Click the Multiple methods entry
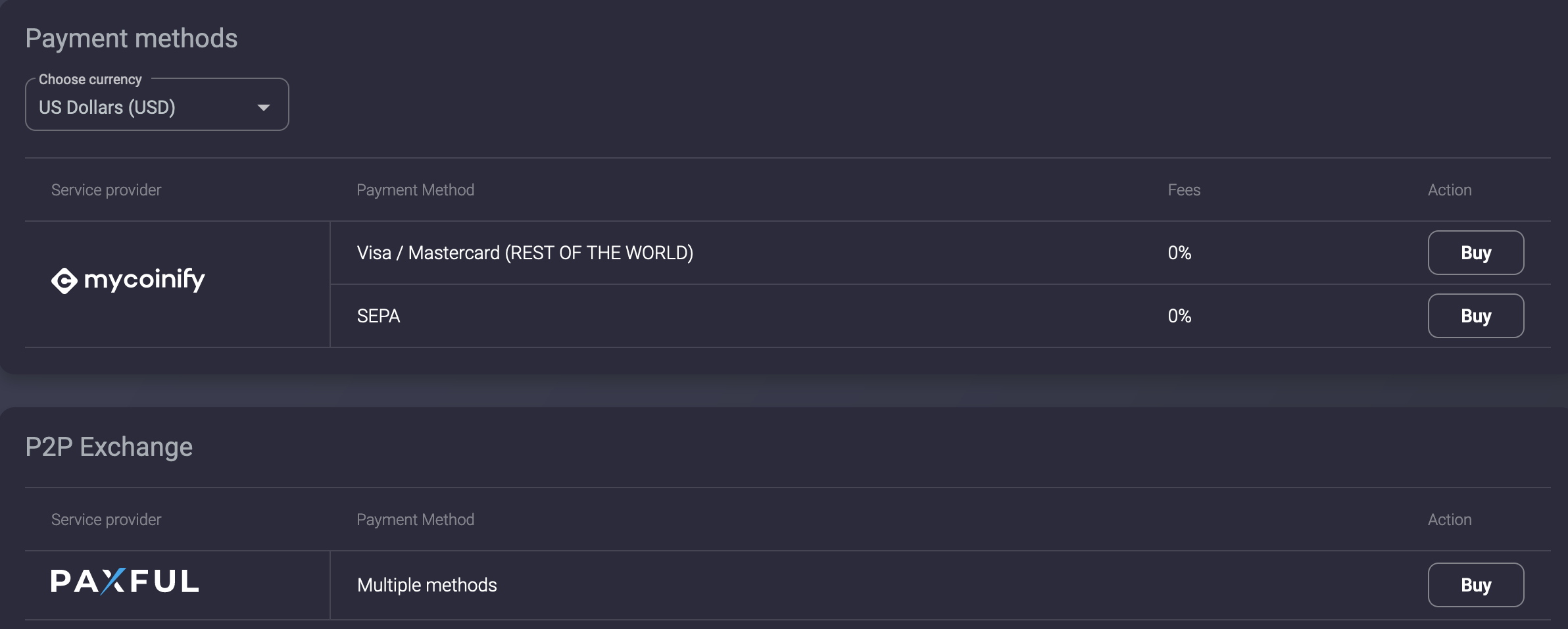Image resolution: width=1568 pixels, height=629 pixels. [x=427, y=585]
